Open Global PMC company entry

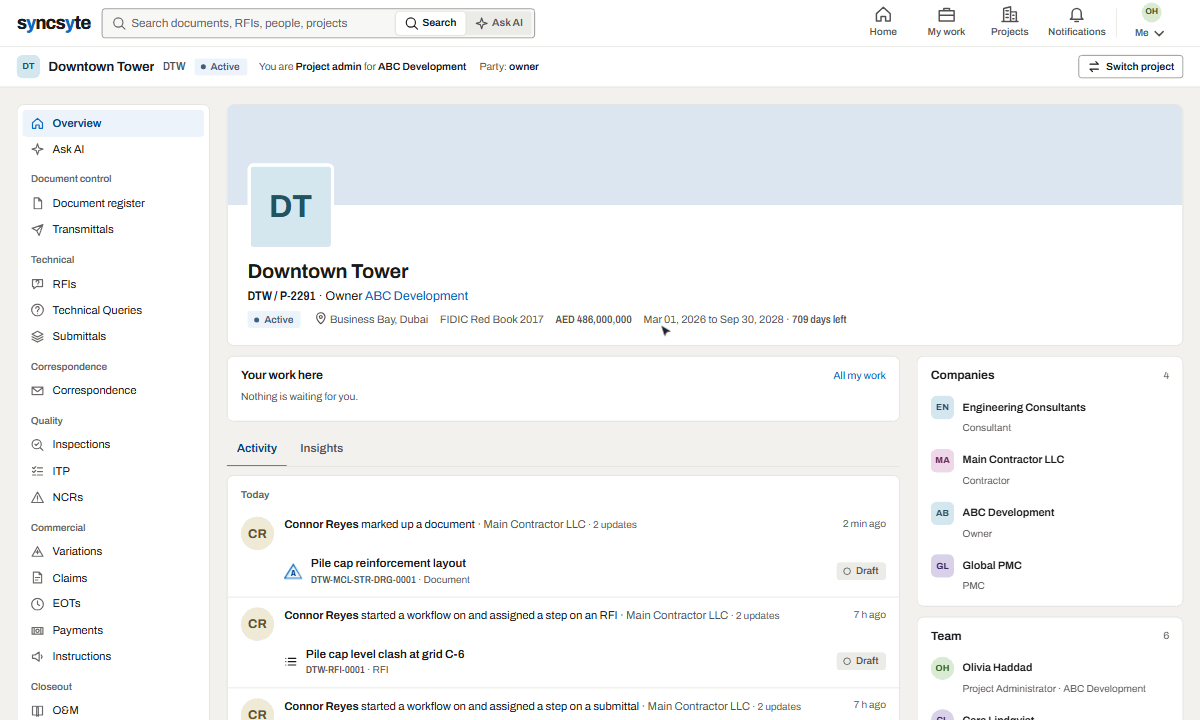click(1050, 574)
